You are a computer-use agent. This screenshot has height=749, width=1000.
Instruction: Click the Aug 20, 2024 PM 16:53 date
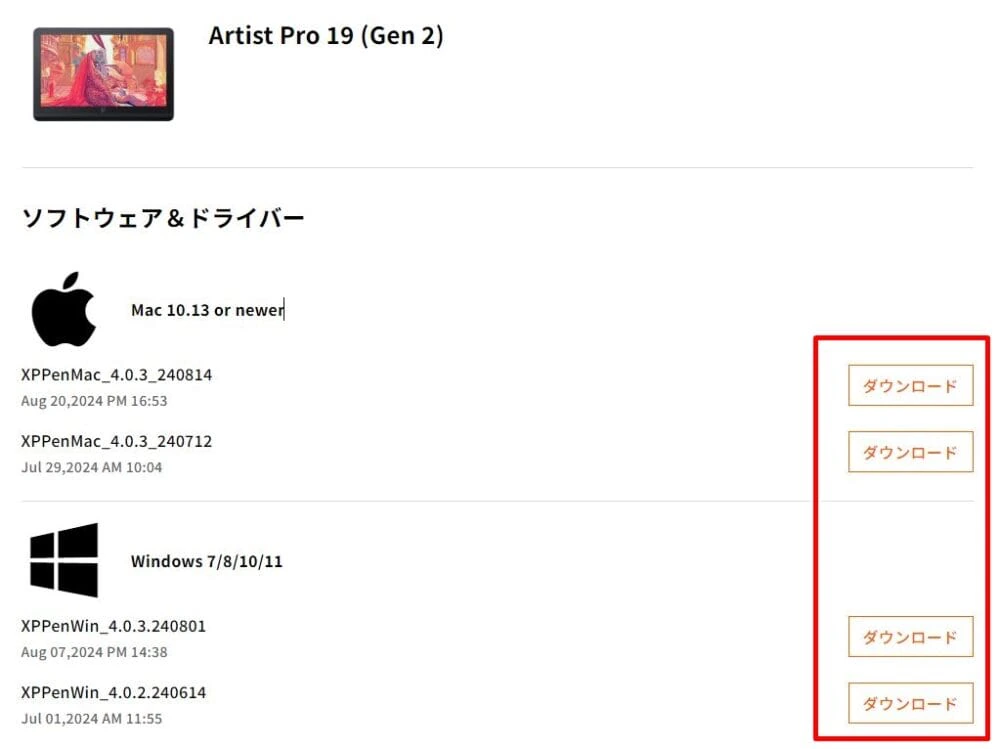coord(94,401)
